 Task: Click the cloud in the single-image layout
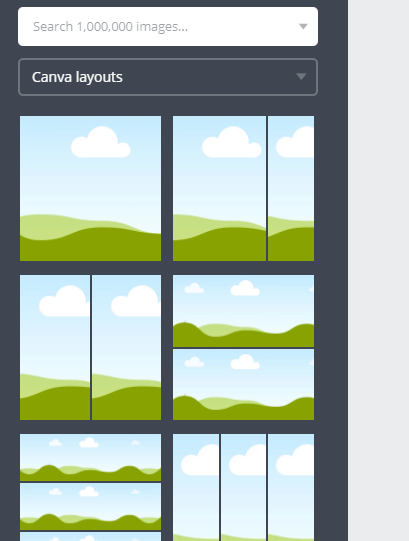click(x=100, y=142)
